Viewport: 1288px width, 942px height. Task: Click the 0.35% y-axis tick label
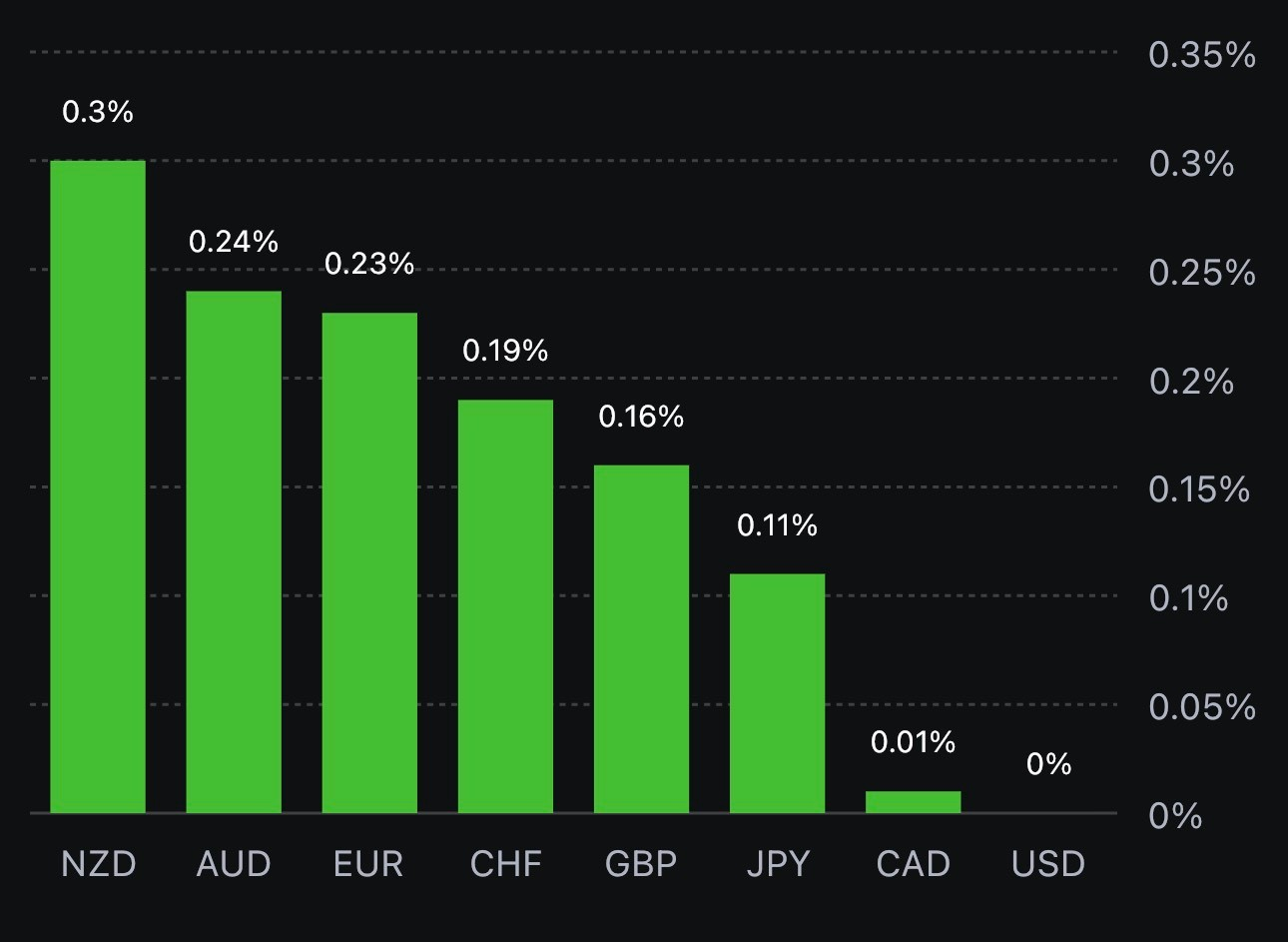click(x=1201, y=55)
